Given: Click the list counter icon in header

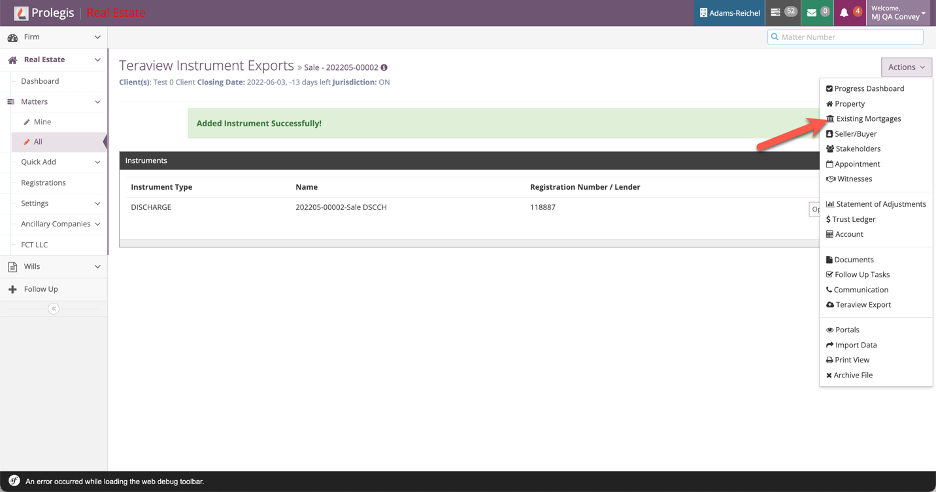Looking at the screenshot, I should 775,13.
